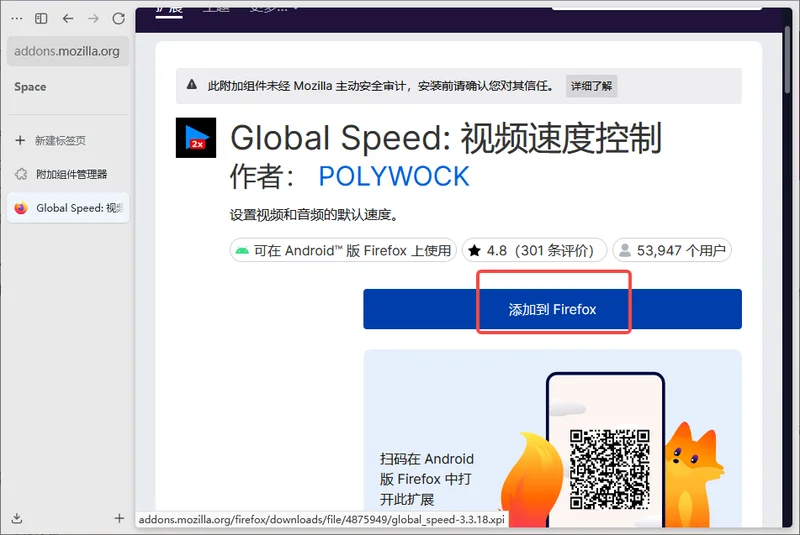Click the 53,947 个用户 badge
Viewport: 800px width, 535px height.
pos(672,250)
